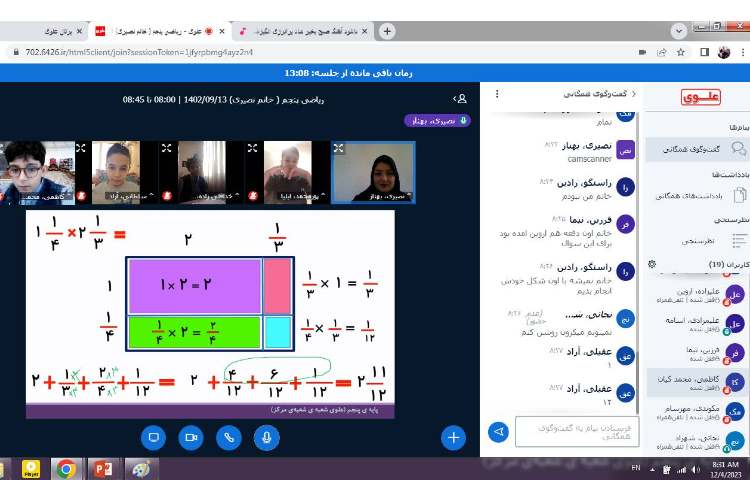Toggle webcam sharing button
The width and height of the screenshot is (750, 480).
click(191, 437)
